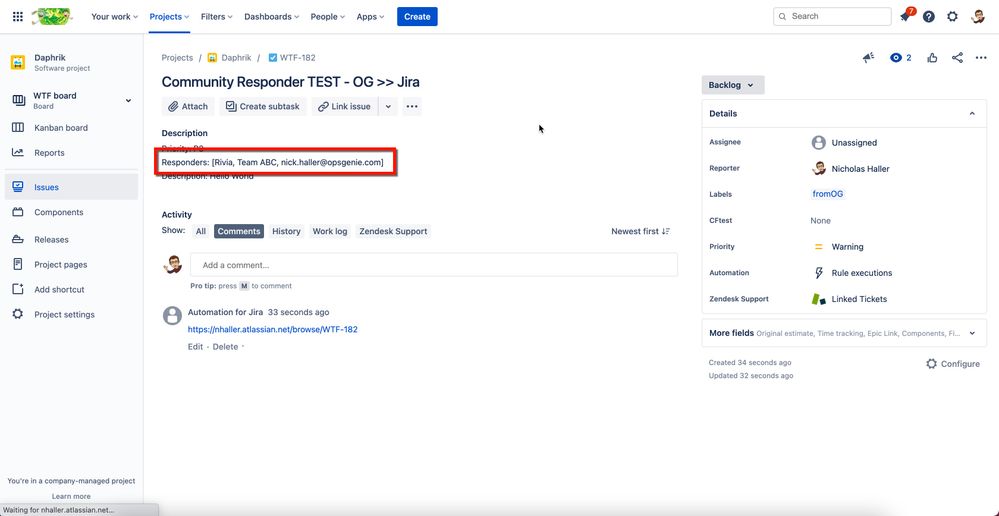Vote with the thumbs up icon
Screen dimensions: 999x516
tap(933, 58)
